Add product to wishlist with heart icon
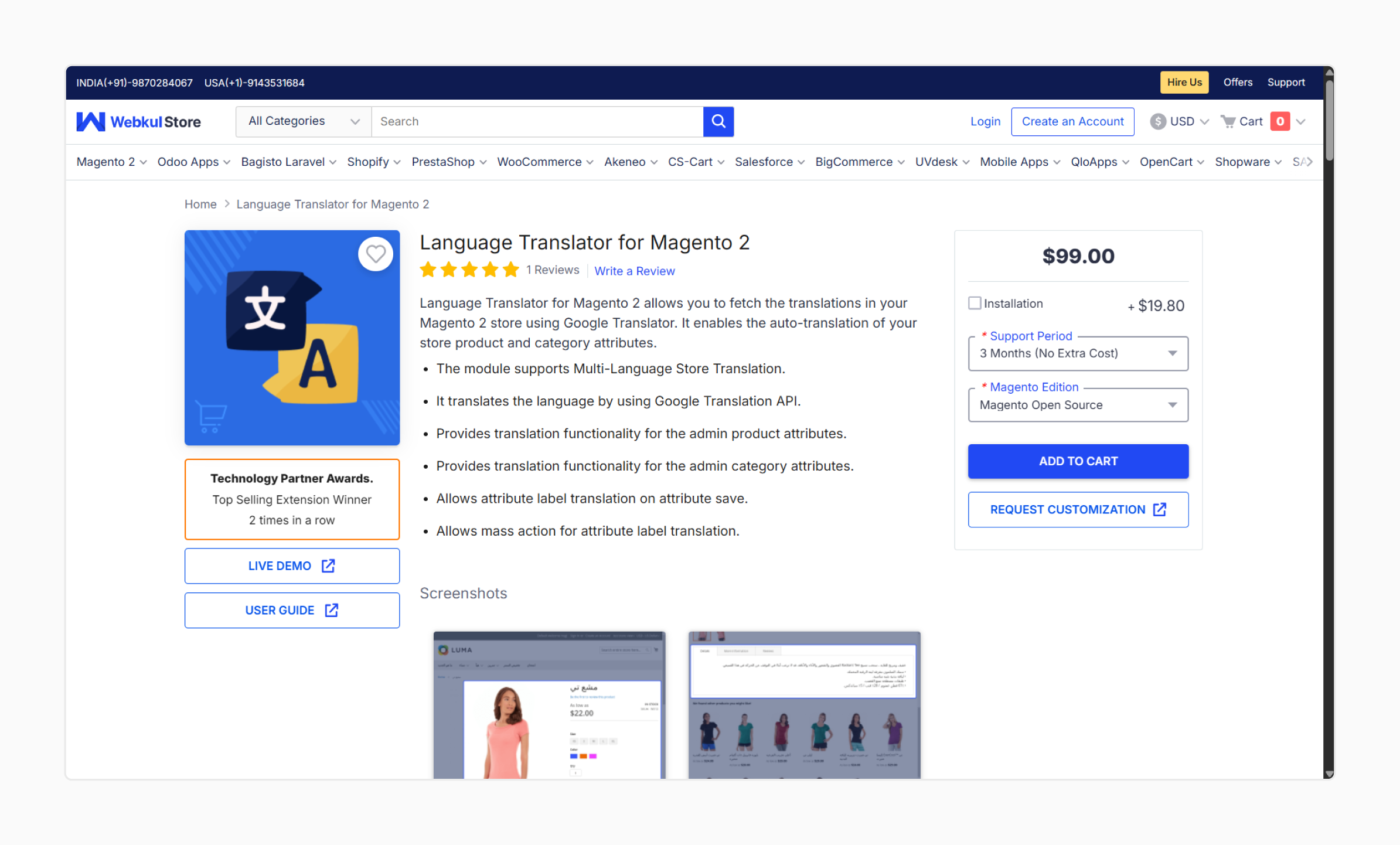 pyautogui.click(x=376, y=254)
